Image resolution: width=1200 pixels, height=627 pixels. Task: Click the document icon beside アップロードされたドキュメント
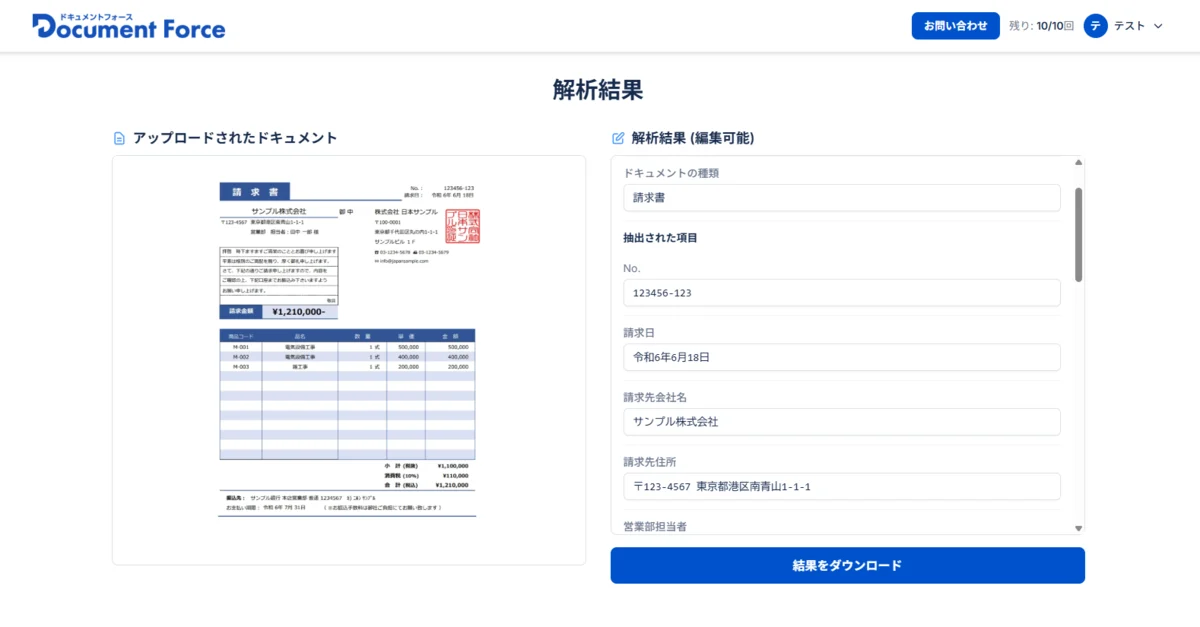[119, 138]
